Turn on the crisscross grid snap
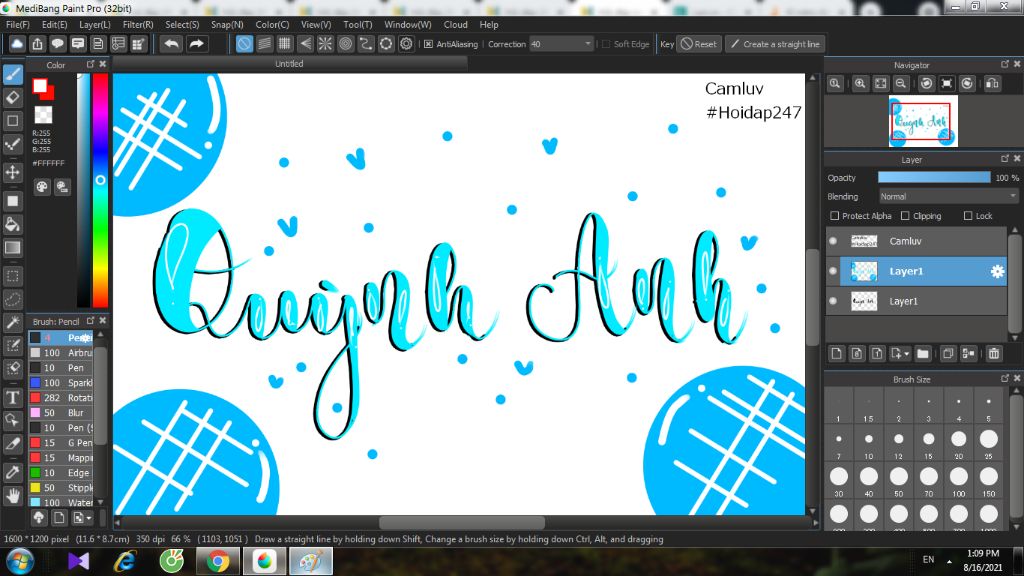The height and width of the screenshot is (576, 1024). click(285, 44)
